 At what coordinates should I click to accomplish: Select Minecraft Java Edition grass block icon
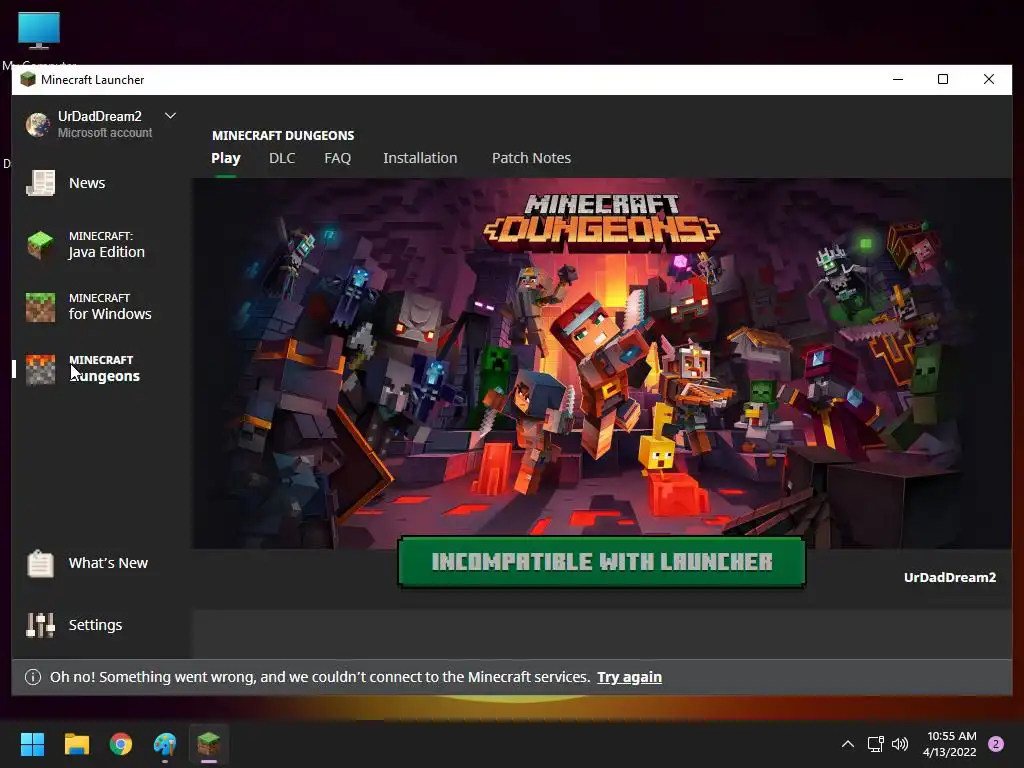tap(40, 245)
